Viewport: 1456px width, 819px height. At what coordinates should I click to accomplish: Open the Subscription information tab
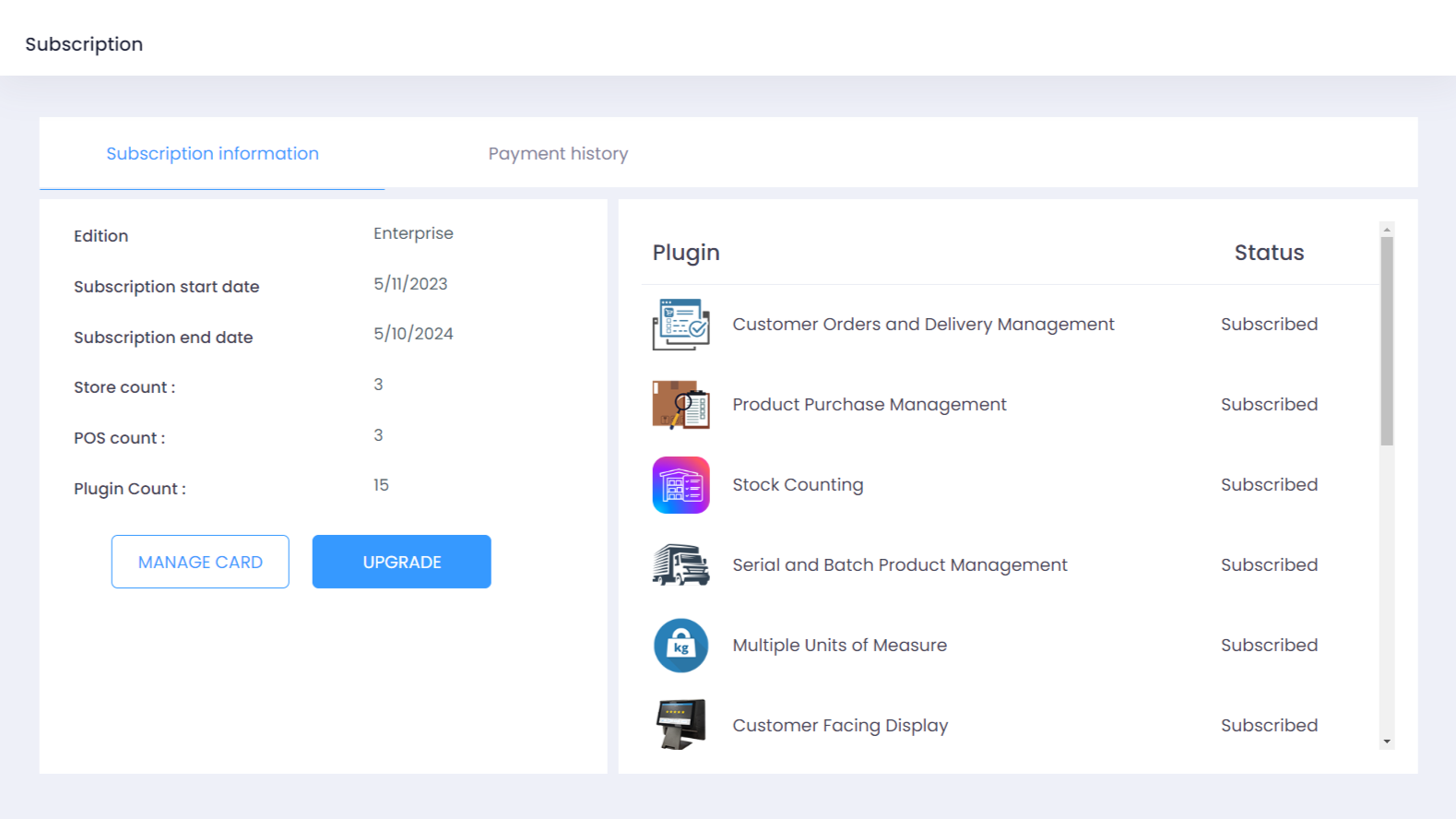212,154
